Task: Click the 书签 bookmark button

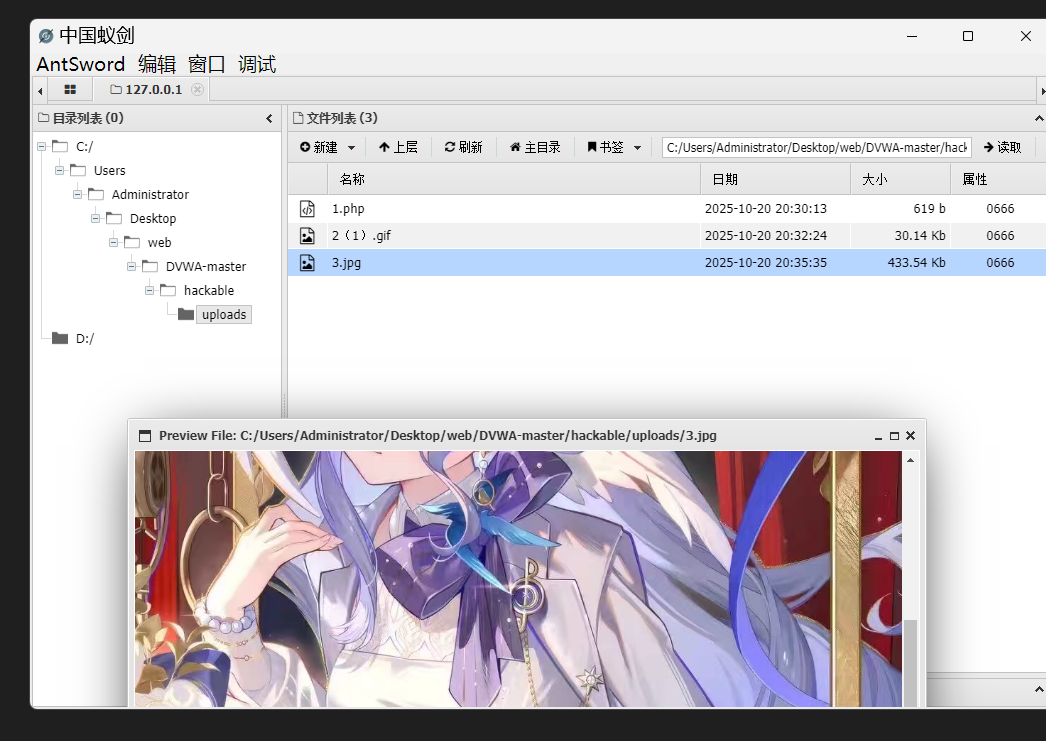Action: [x=605, y=147]
